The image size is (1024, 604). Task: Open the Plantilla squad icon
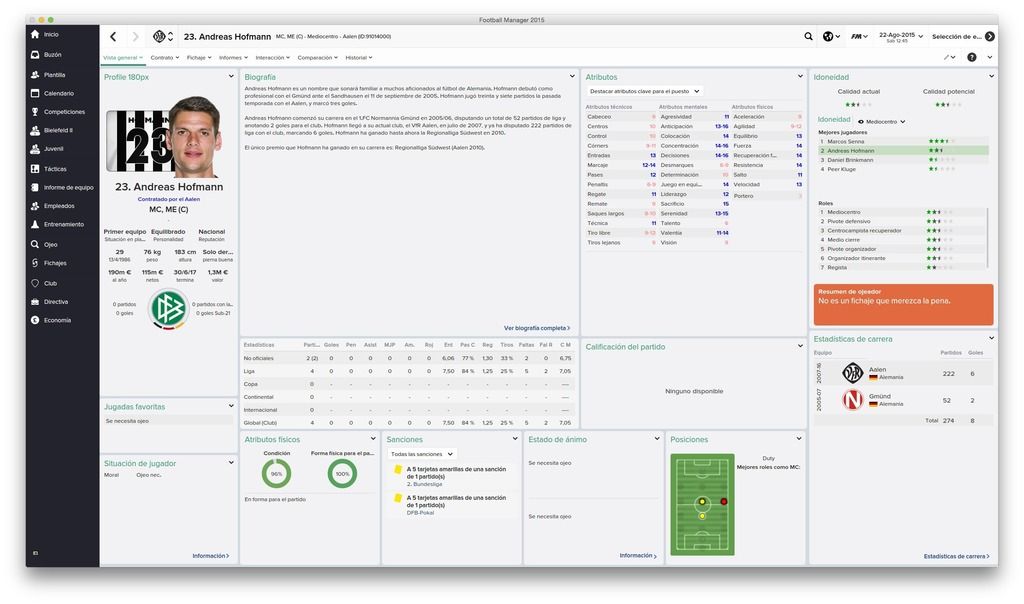pos(35,74)
